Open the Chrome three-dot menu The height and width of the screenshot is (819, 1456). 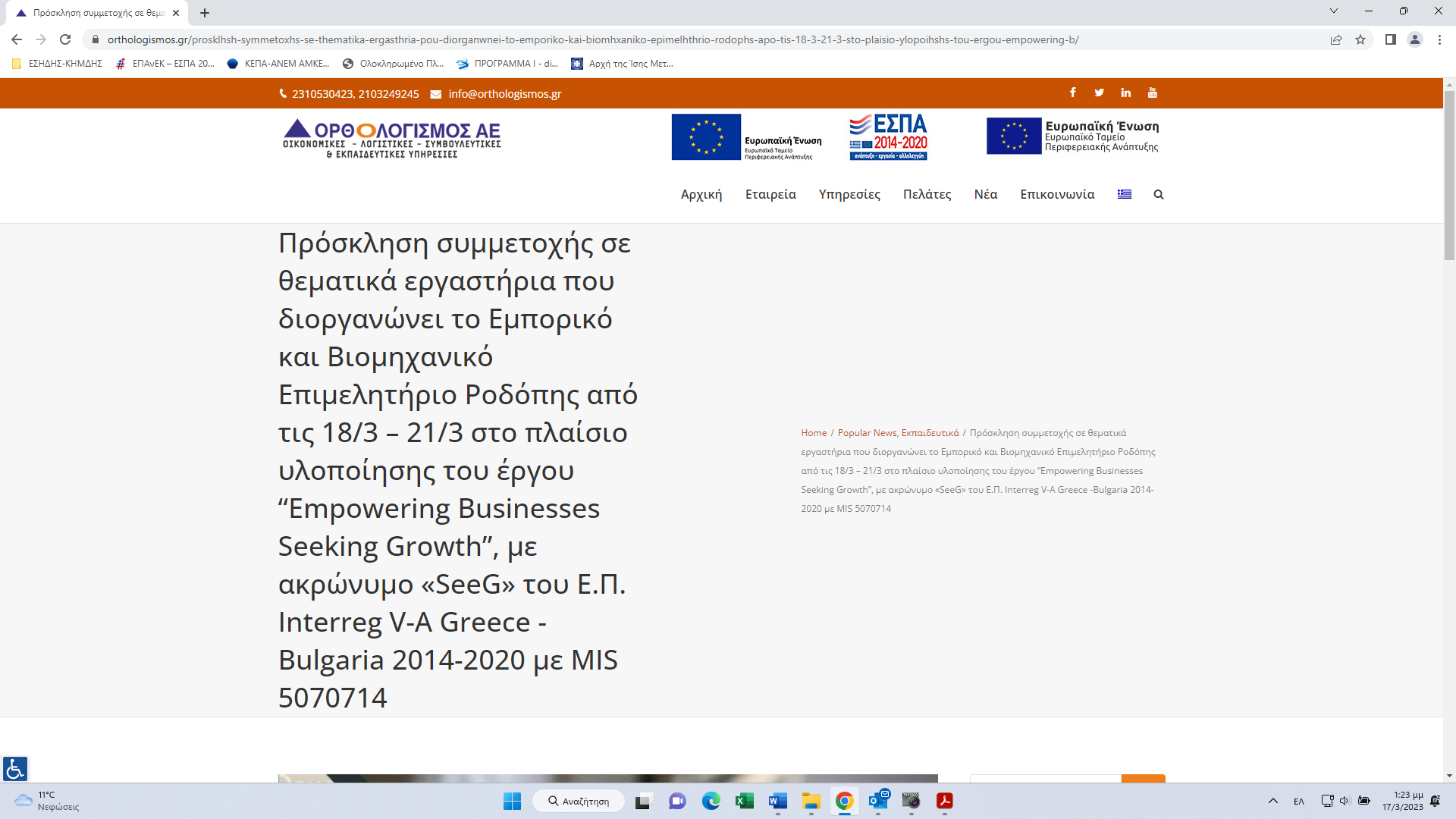pos(1439,39)
